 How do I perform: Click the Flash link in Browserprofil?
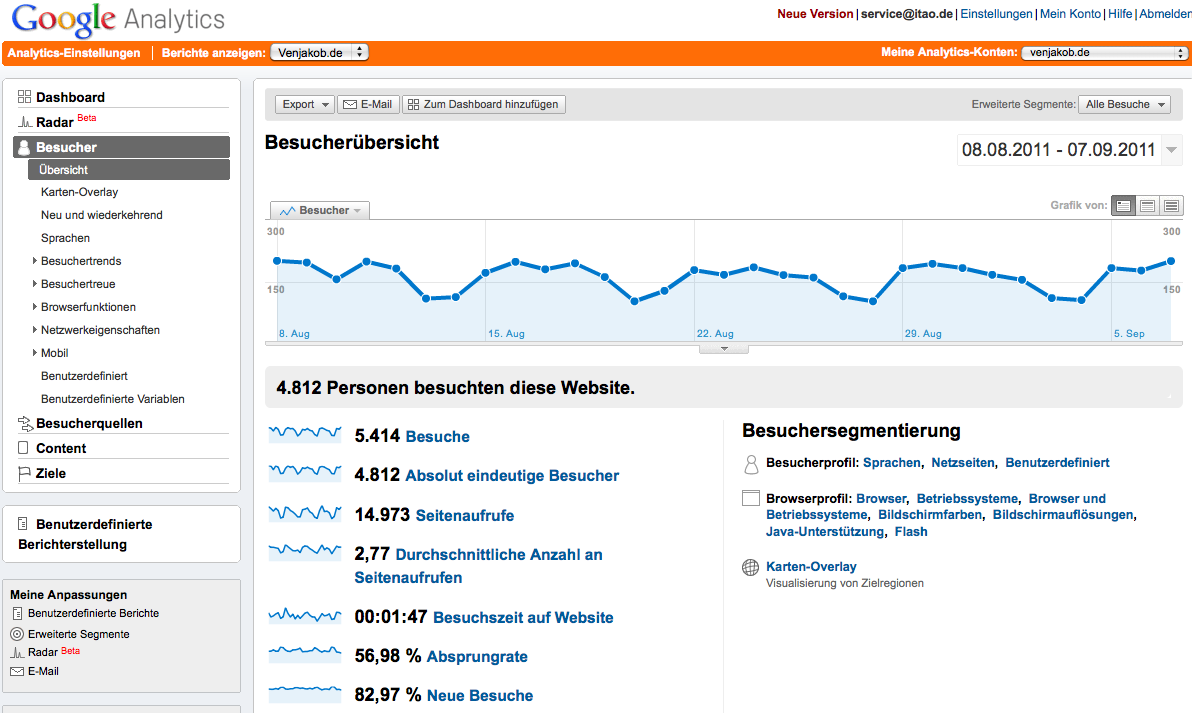(x=911, y=531)
